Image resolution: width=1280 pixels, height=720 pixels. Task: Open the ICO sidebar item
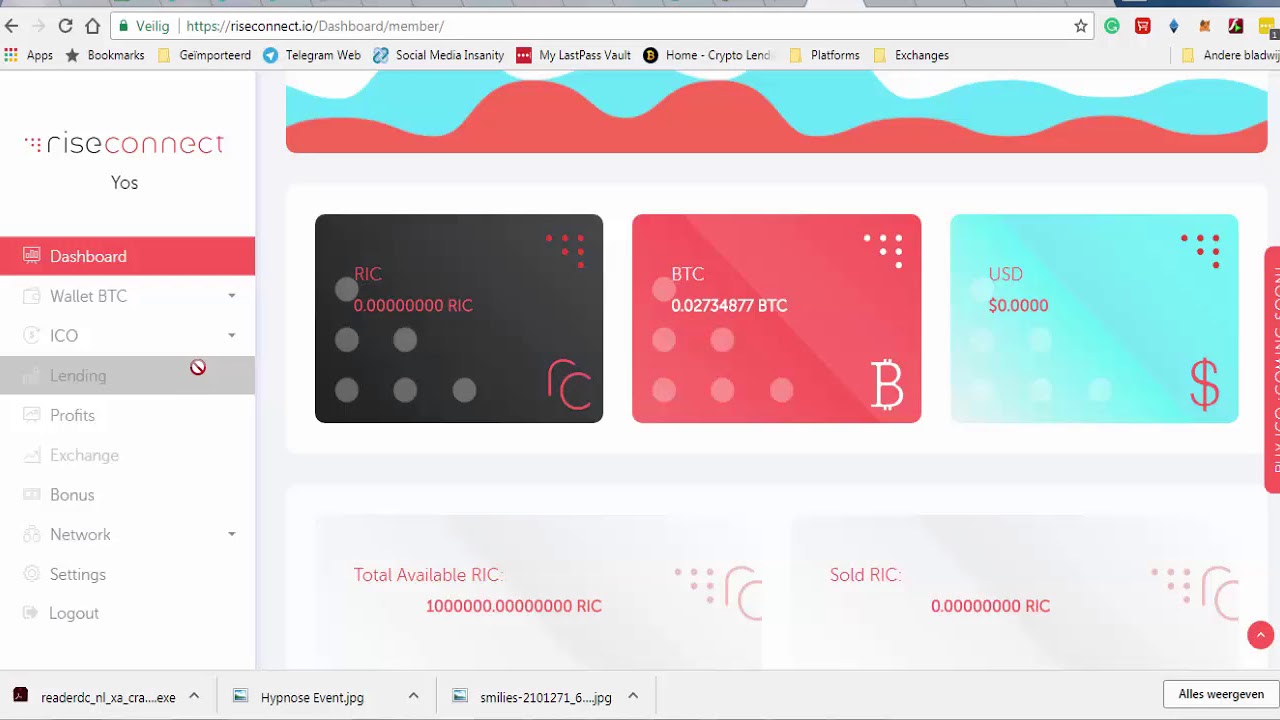[127, 336]
